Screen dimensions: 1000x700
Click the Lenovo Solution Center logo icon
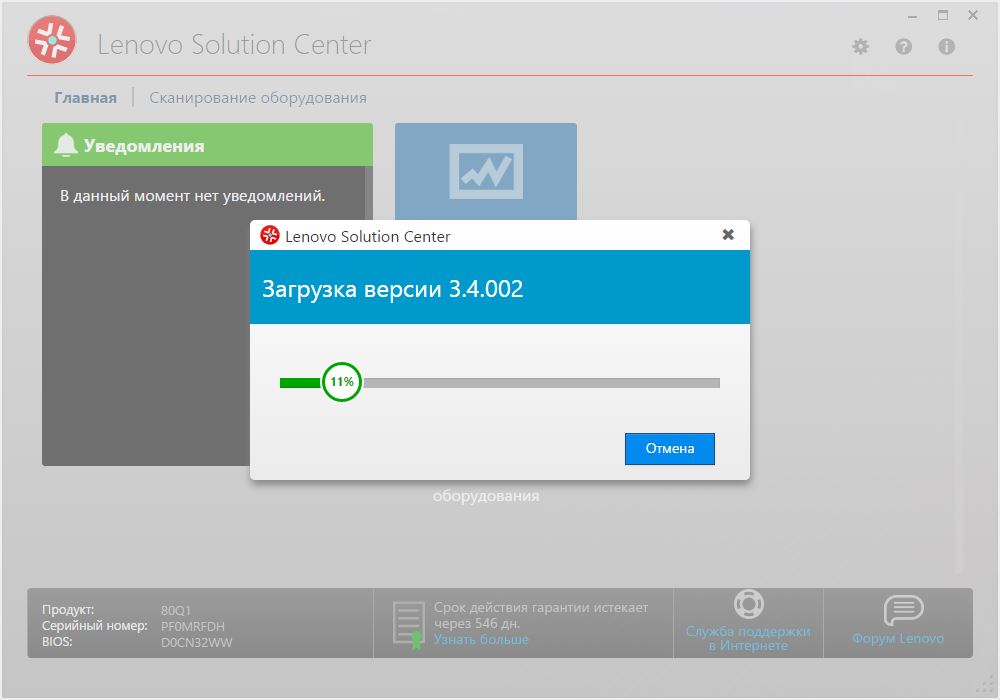52,40
